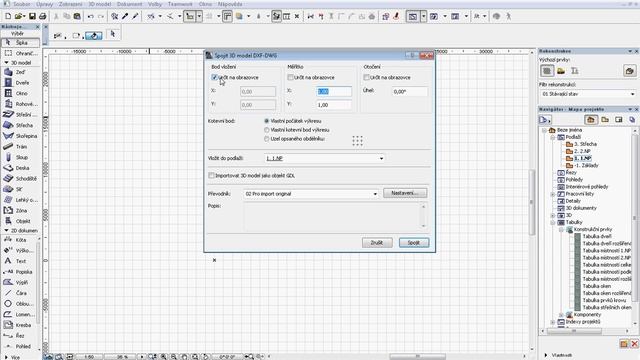Screen dimensions: 640x360
Task: Select the Zeď wall tool
Action: tap(20, 72)
